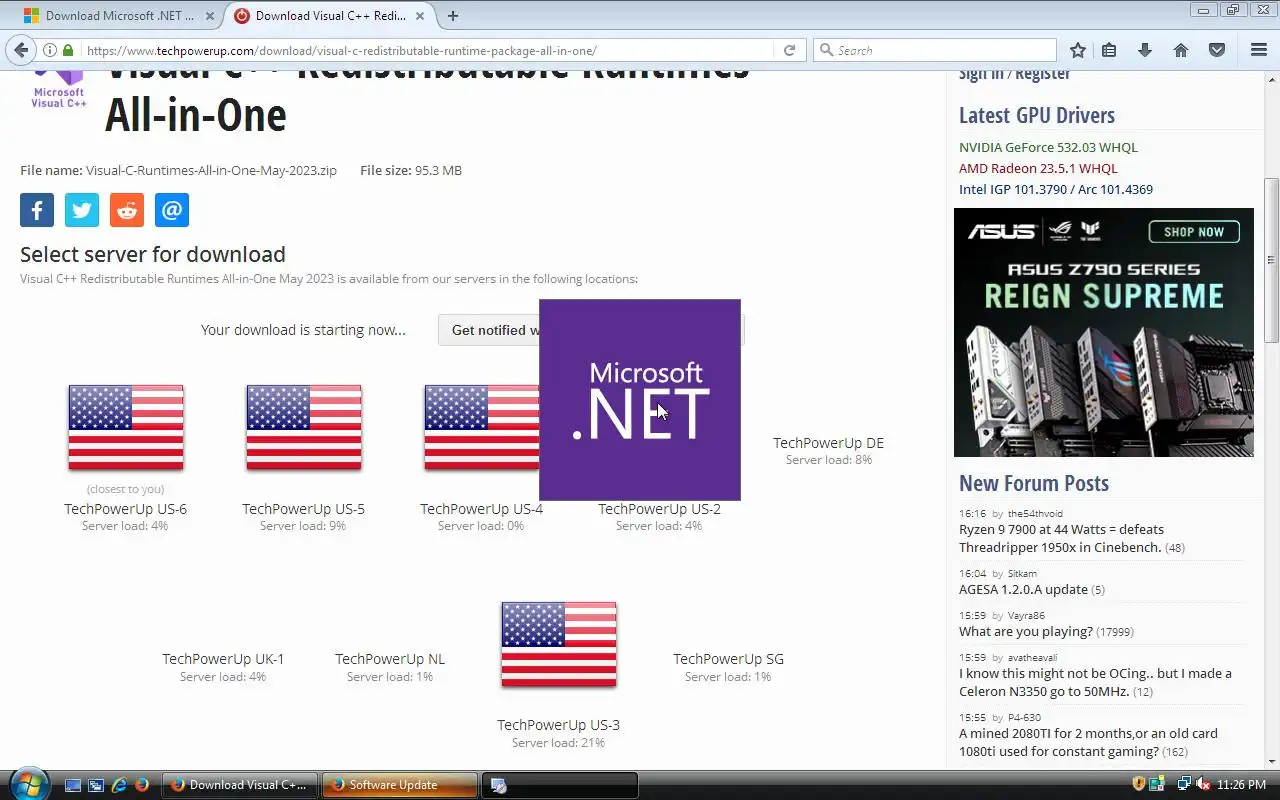The image size is (1280, 800).
Task: Click the TechPowerUp US-4 flag
Action: click(481, 427)
